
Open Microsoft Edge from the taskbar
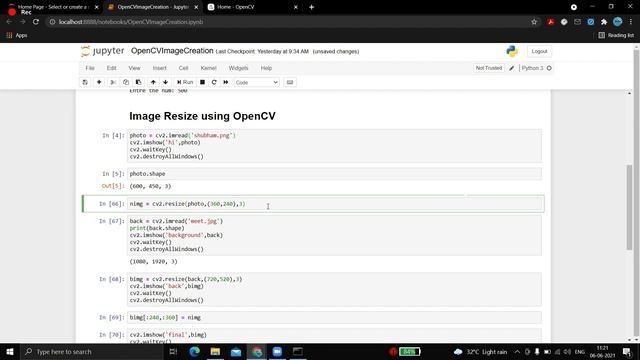194,351
